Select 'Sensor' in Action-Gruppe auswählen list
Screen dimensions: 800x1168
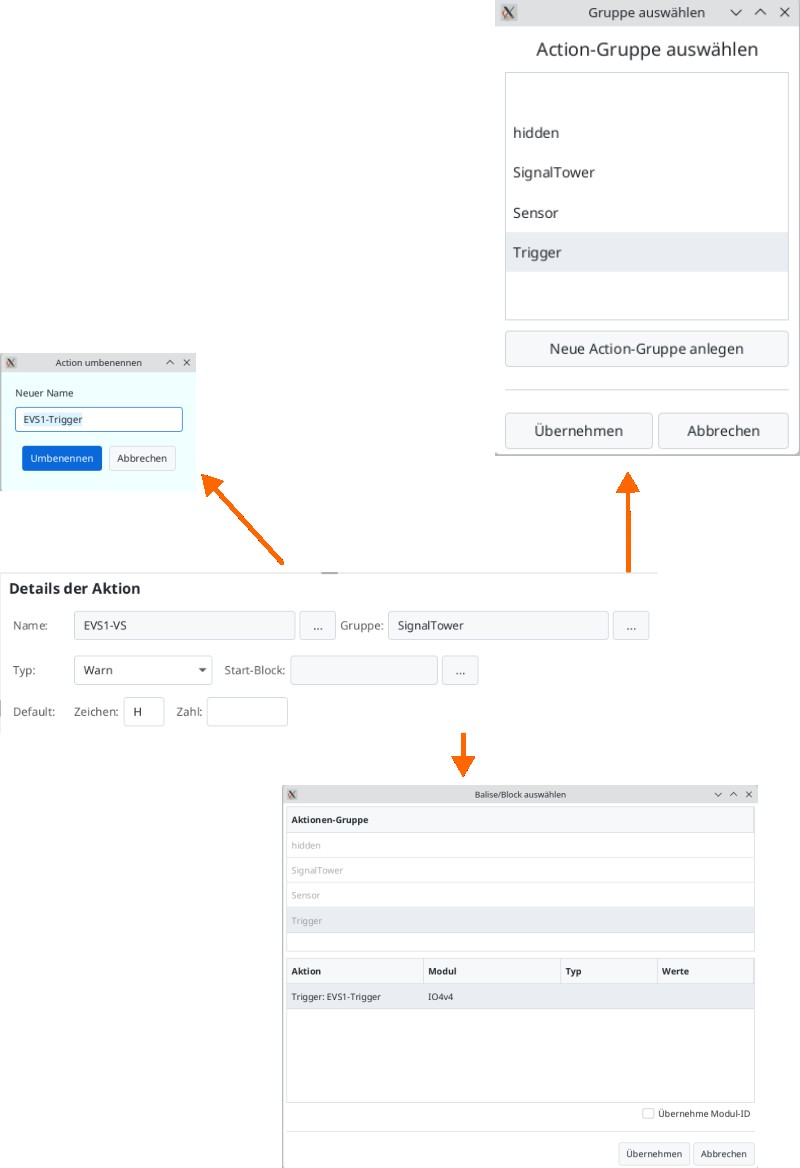647,213
